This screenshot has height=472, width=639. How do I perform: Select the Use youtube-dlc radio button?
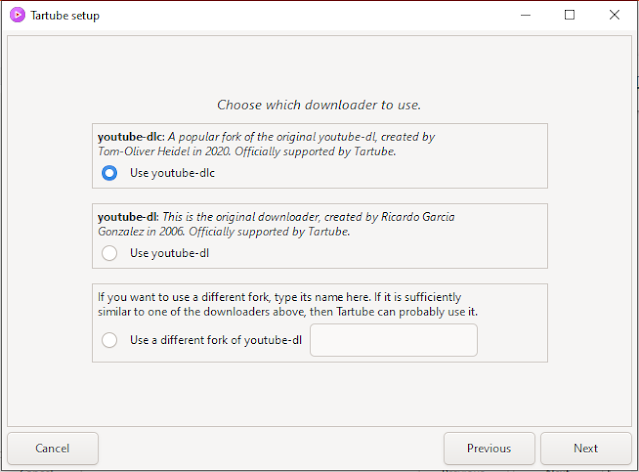(109, 173)
